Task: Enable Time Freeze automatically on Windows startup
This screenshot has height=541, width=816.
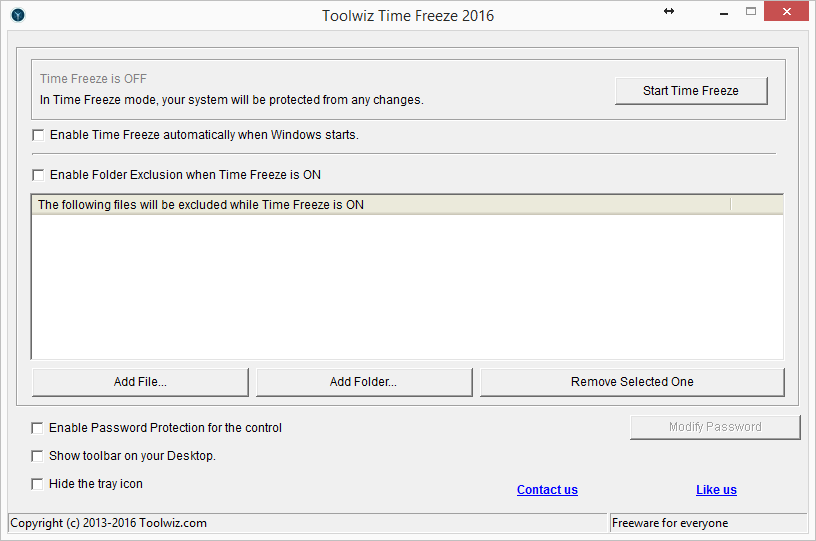Action: tap(39, 135)
